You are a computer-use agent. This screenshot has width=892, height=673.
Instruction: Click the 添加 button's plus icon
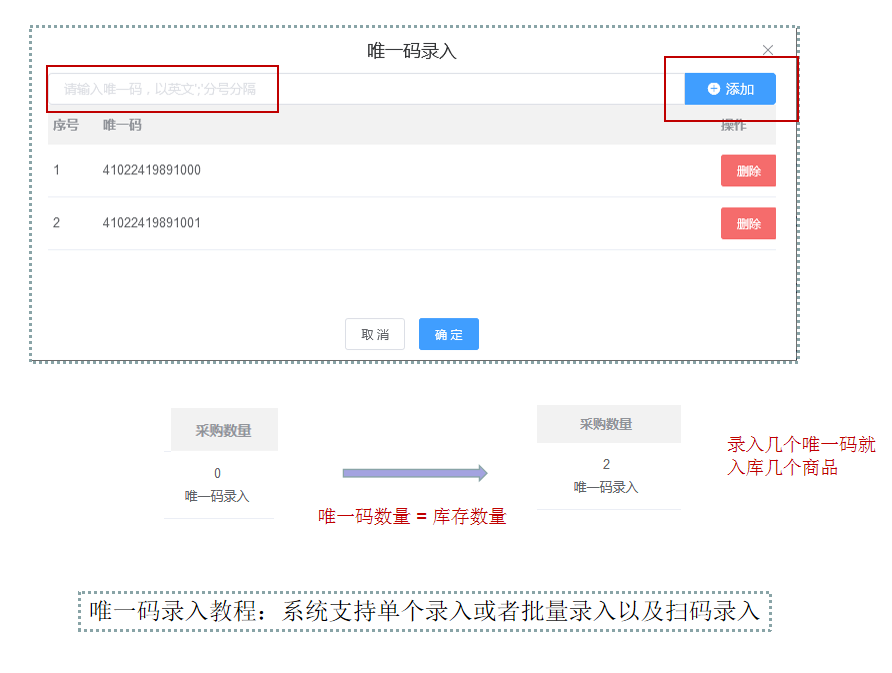tap(713, 89)
